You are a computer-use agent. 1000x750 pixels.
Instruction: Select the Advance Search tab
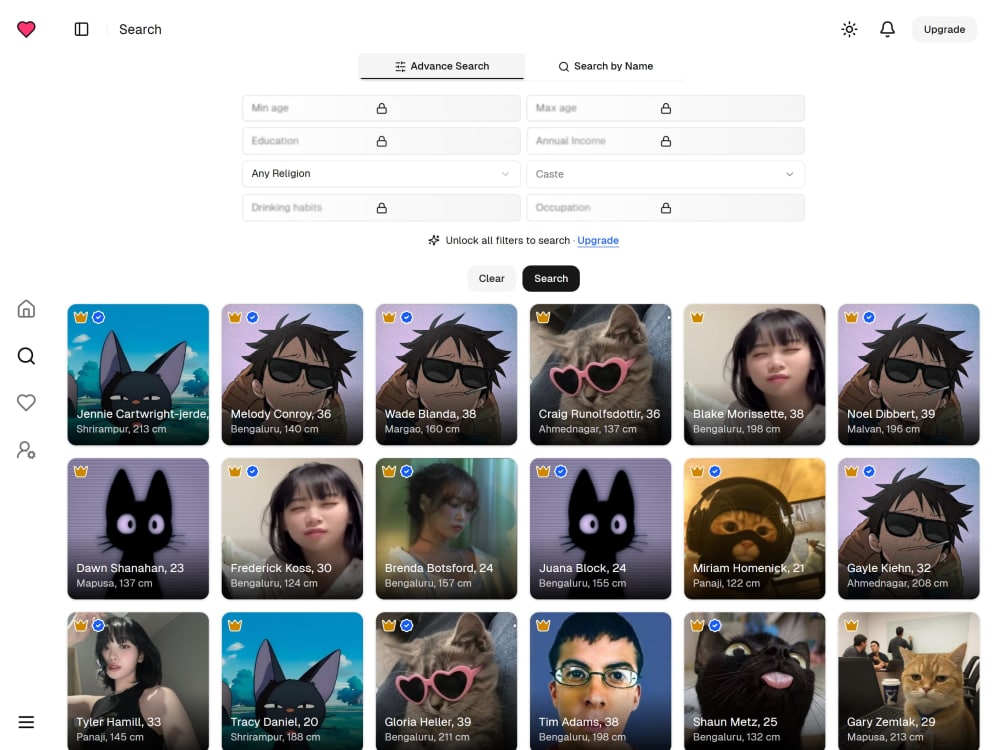[441, 66]
